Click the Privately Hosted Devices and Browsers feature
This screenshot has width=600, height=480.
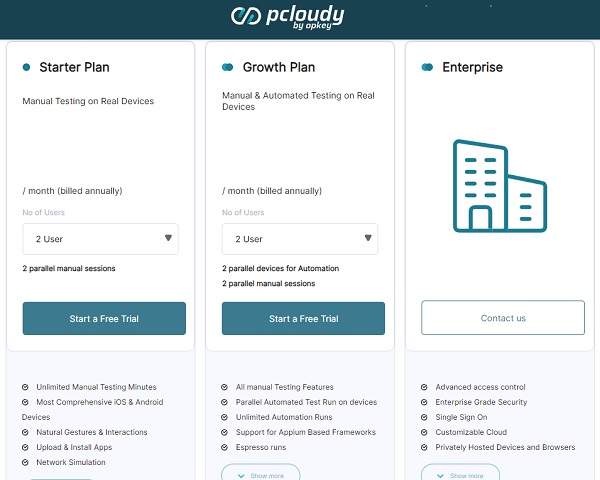(505, 447)
